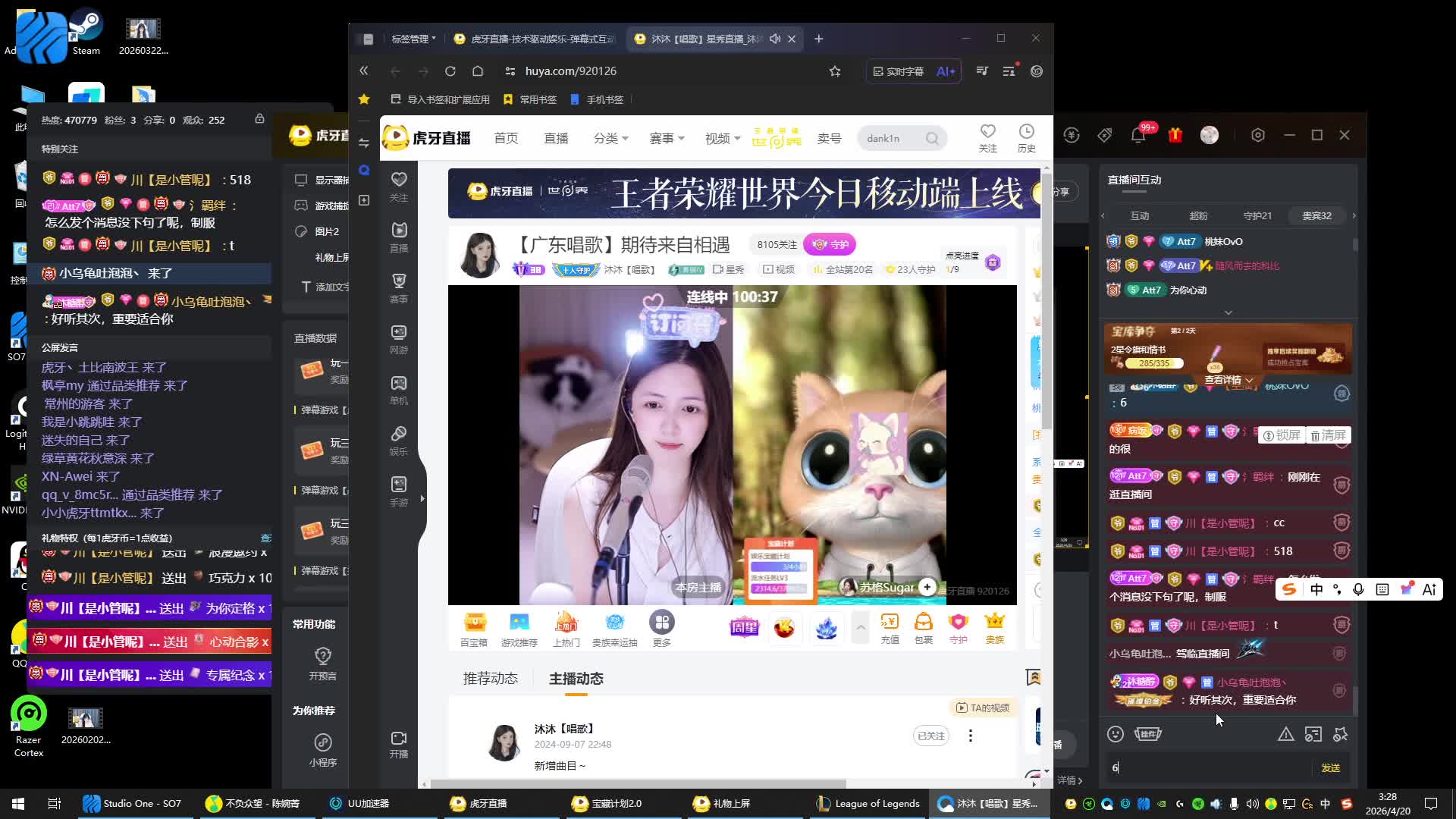Expand the VIP list down chevron
Screen dimensions: 1456x819
(1228, 312)
